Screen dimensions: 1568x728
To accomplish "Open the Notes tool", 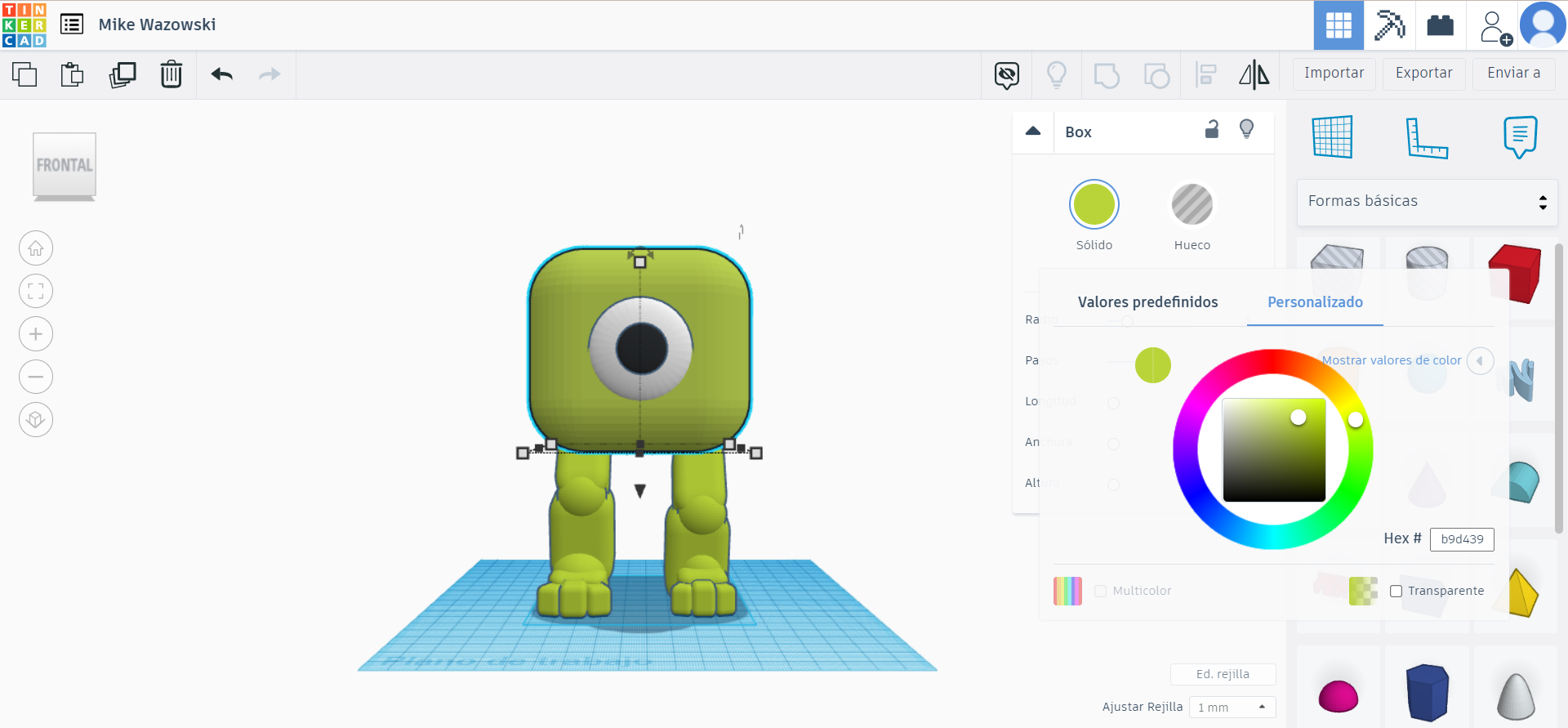I will point(1520,136).
